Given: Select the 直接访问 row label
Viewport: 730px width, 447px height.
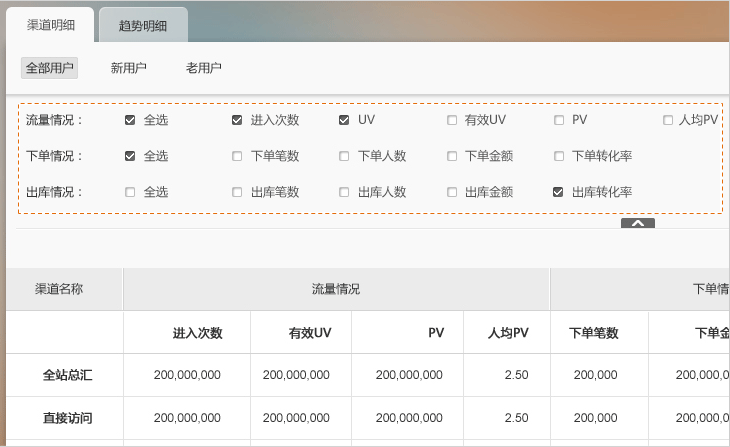Looking at the screenshot, I should (x=68, y=418).
